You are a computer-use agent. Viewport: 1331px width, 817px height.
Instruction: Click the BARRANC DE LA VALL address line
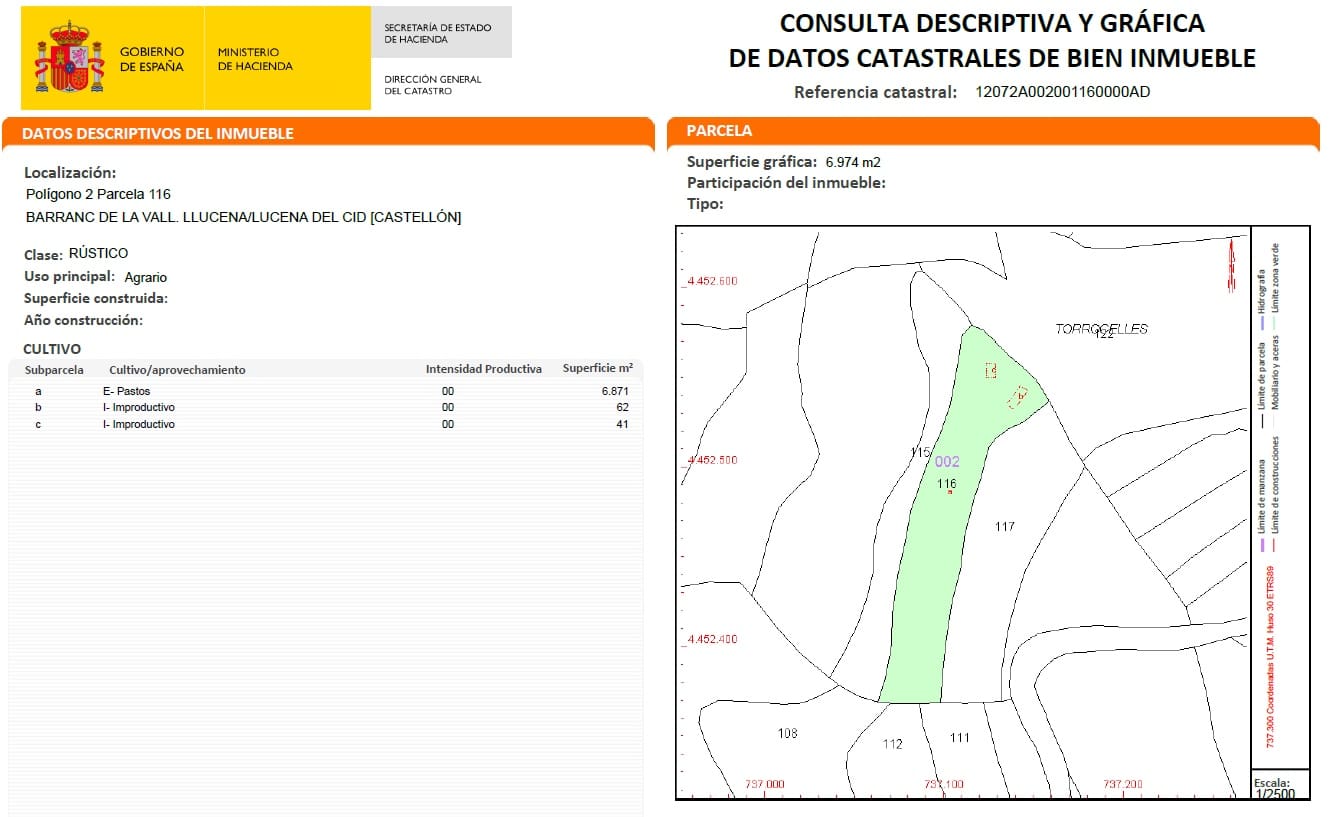(243, 217)
